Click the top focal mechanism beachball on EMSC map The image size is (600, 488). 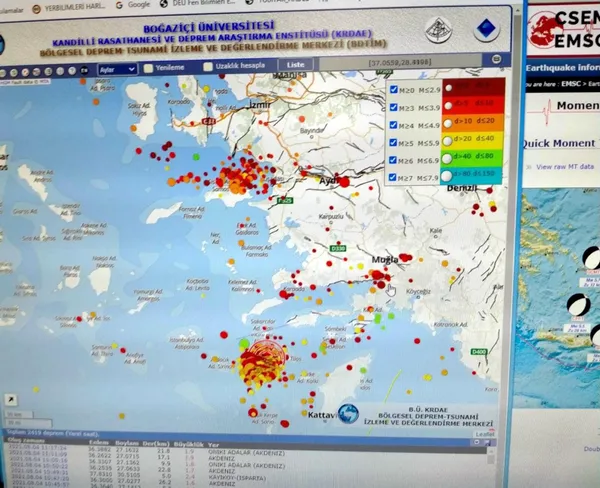(591, 258)
